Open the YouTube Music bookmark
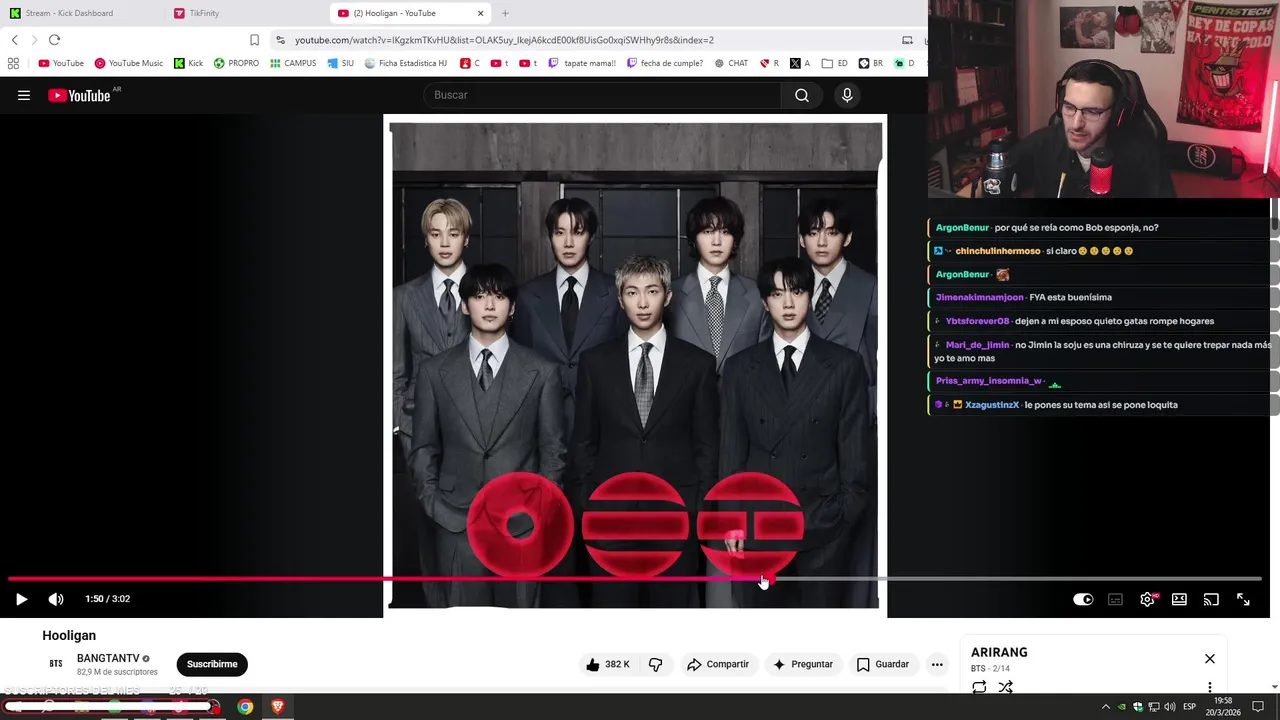1280x720 pixels. pyautogui.click(x=128, y=63)
